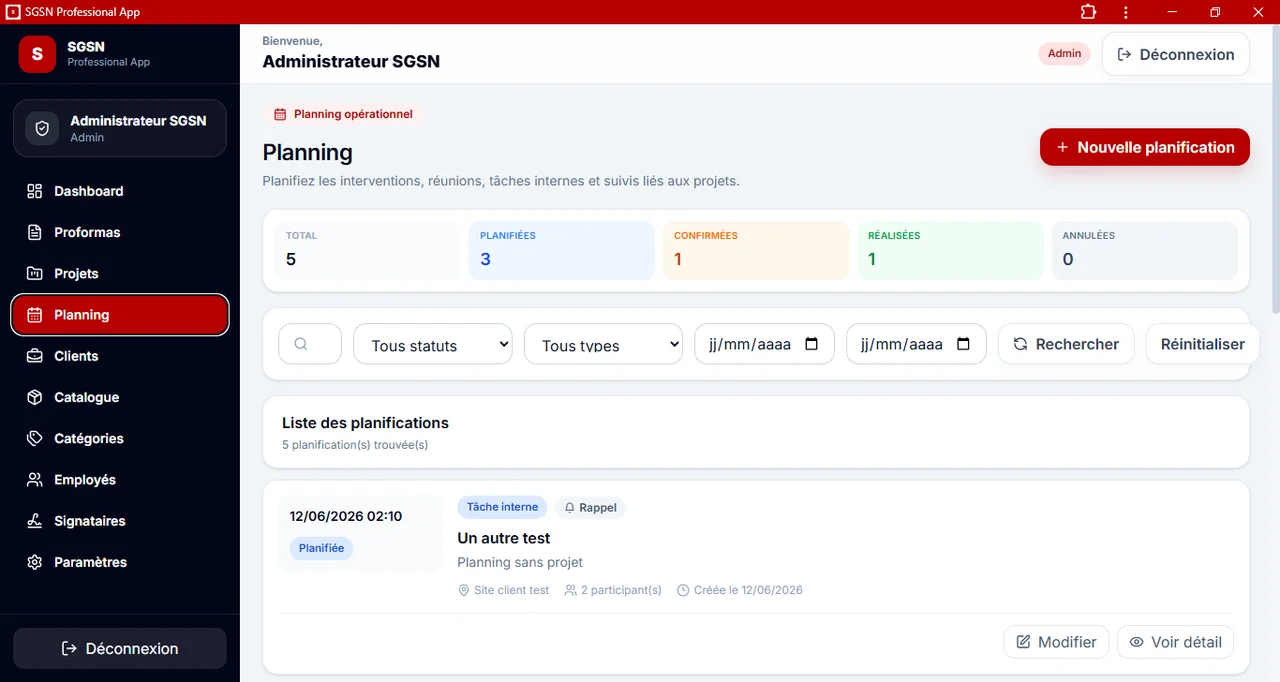This screenshot has height=682, width=1280.
Task: Click the second jj/mm/aaaa date field
Action: pyautogui.click(x=916, y=344)
